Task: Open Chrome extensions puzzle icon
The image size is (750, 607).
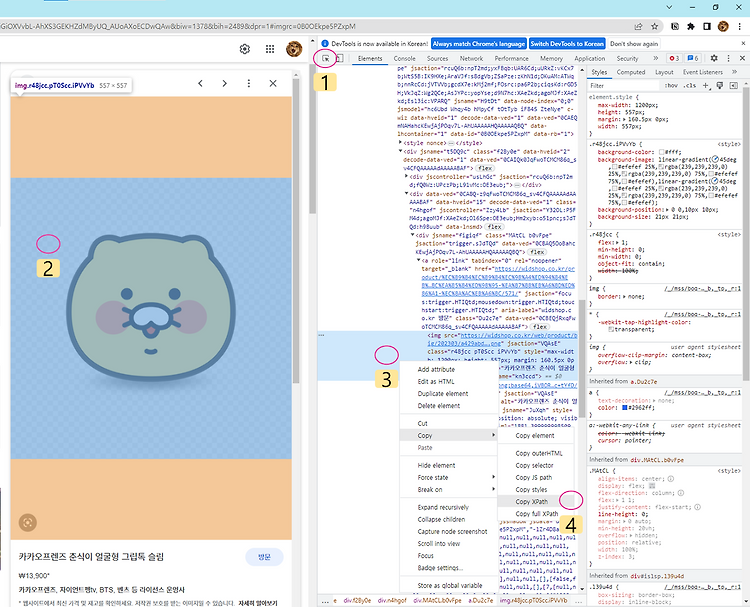Action: 691,26
